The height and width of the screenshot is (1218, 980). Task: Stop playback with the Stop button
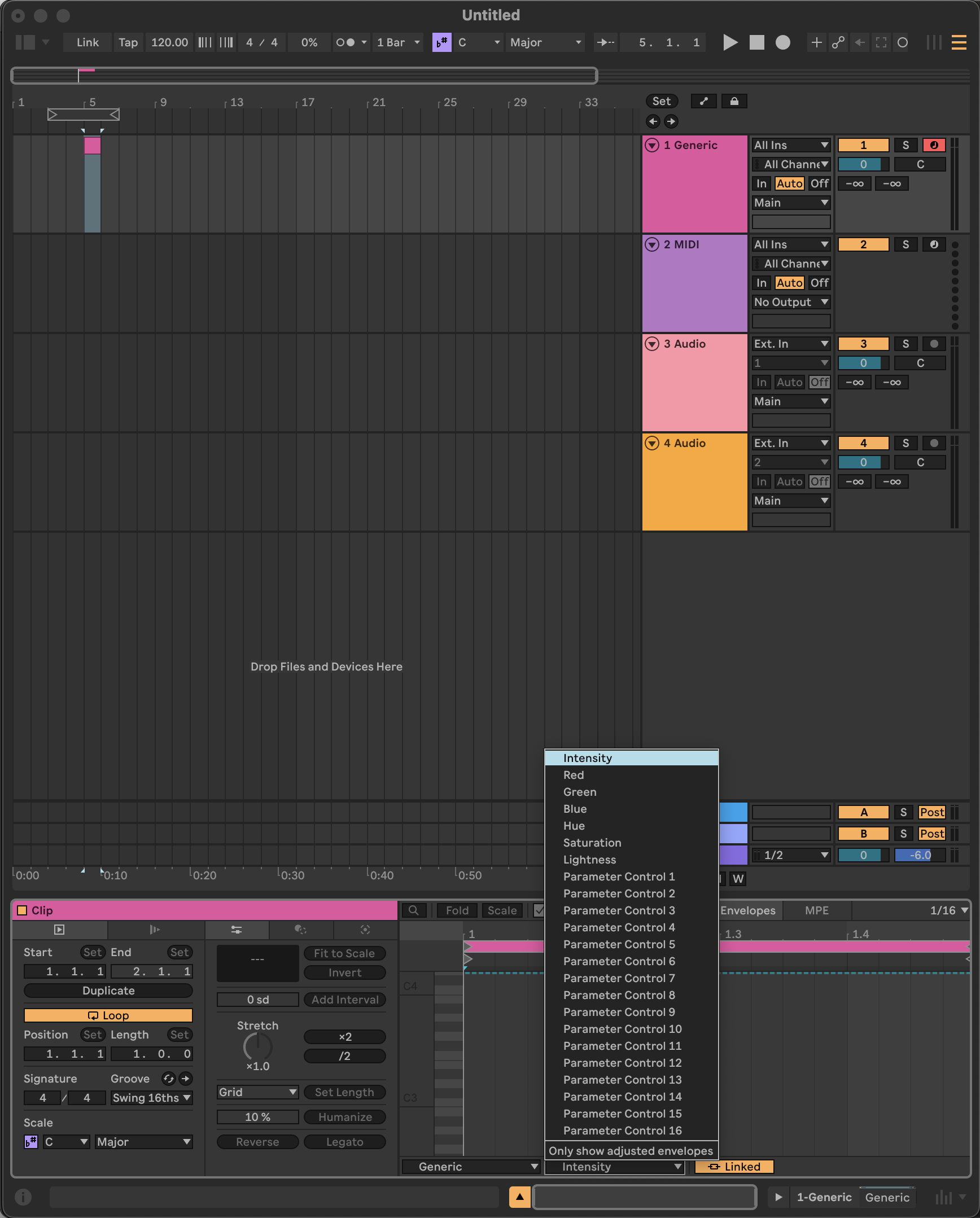pyautogui.click(x=757, y=42)
